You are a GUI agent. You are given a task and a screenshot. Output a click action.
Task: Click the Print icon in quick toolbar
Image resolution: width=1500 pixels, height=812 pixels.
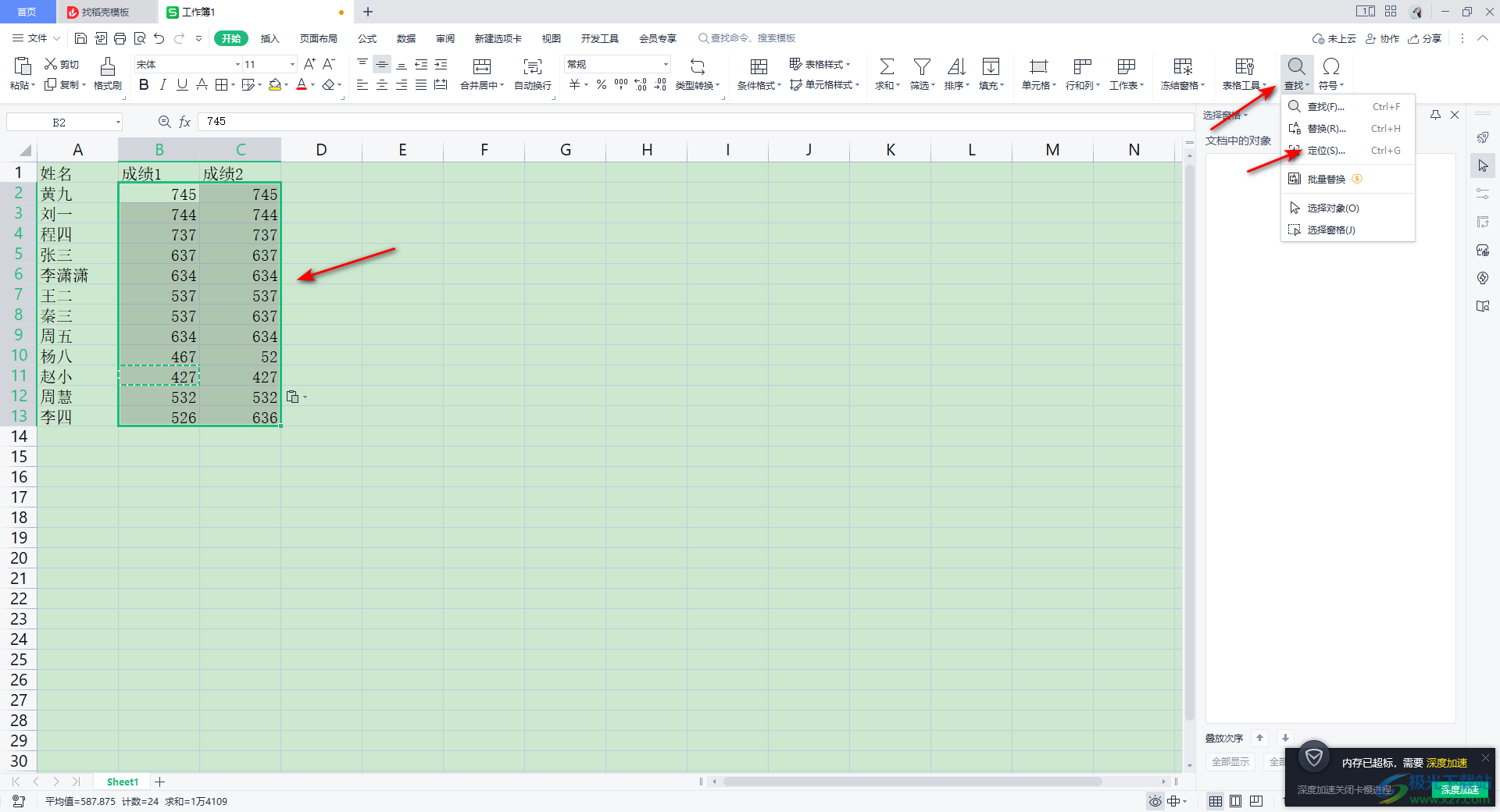click(120, 38)
